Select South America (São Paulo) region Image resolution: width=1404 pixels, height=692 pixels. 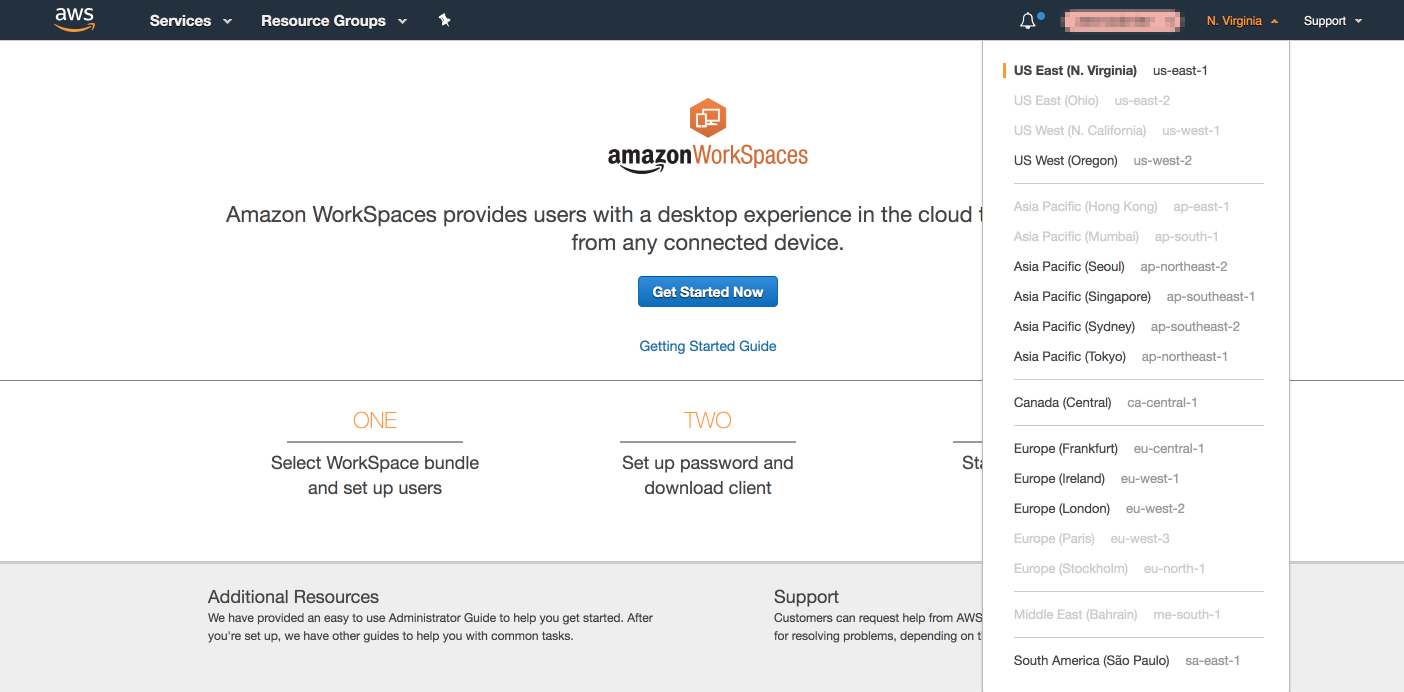point(1091,661)
